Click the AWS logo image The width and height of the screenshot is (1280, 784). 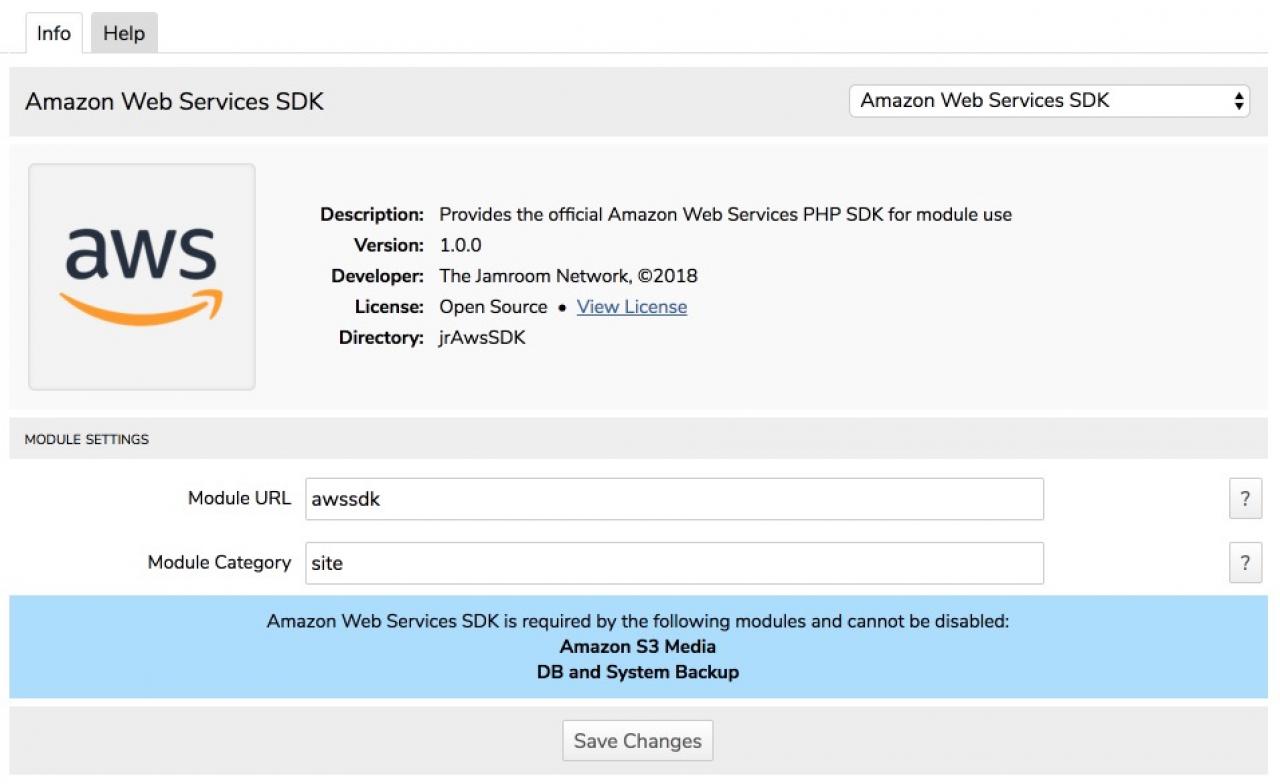142,276
